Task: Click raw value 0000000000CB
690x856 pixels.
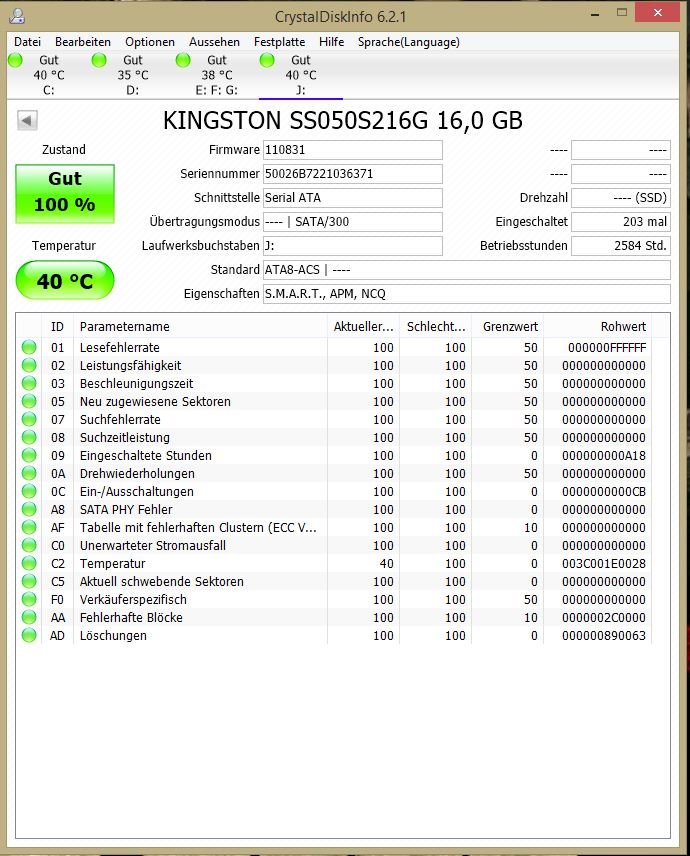Action: click(x=604, y=492)
